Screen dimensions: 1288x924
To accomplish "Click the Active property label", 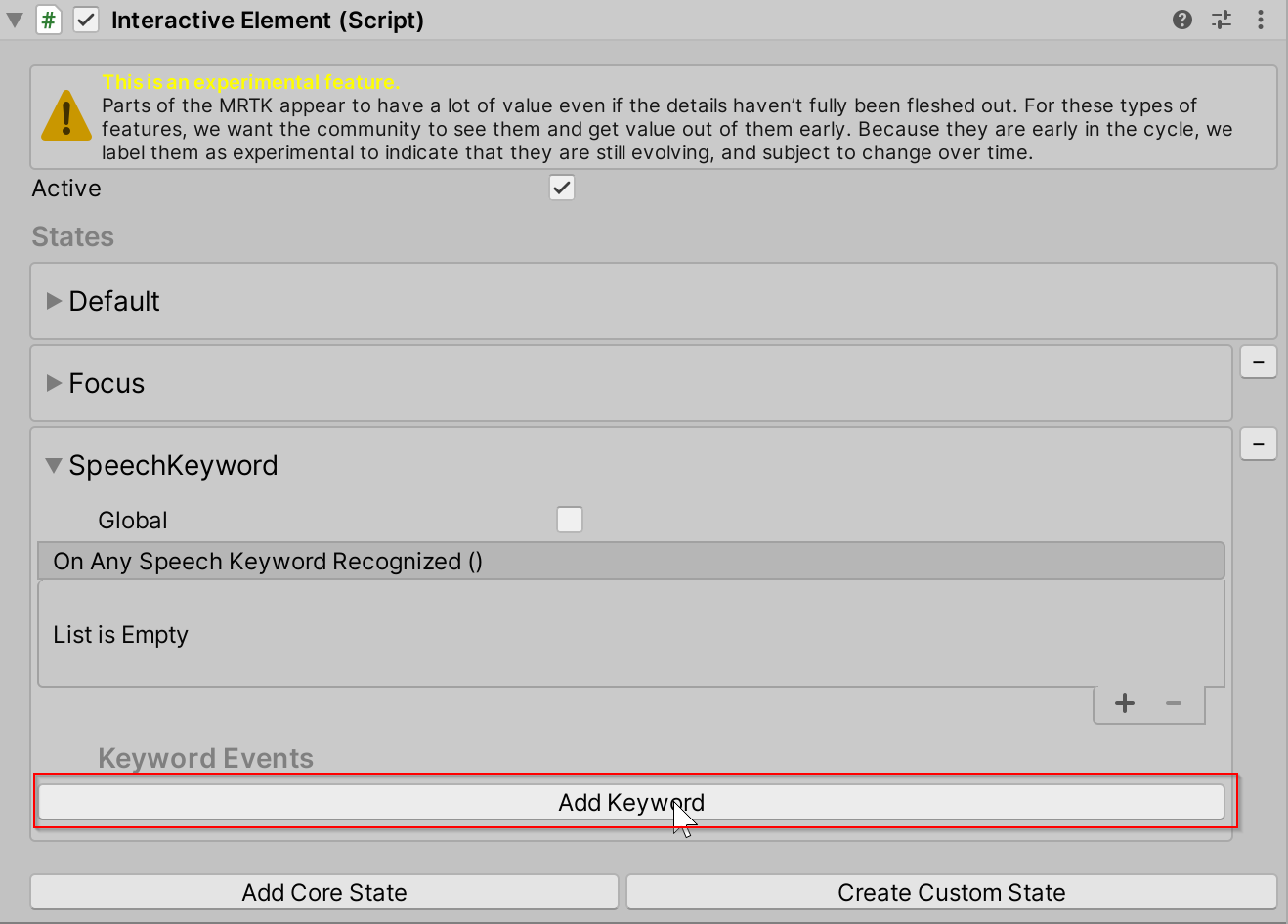I will (66, 188).
